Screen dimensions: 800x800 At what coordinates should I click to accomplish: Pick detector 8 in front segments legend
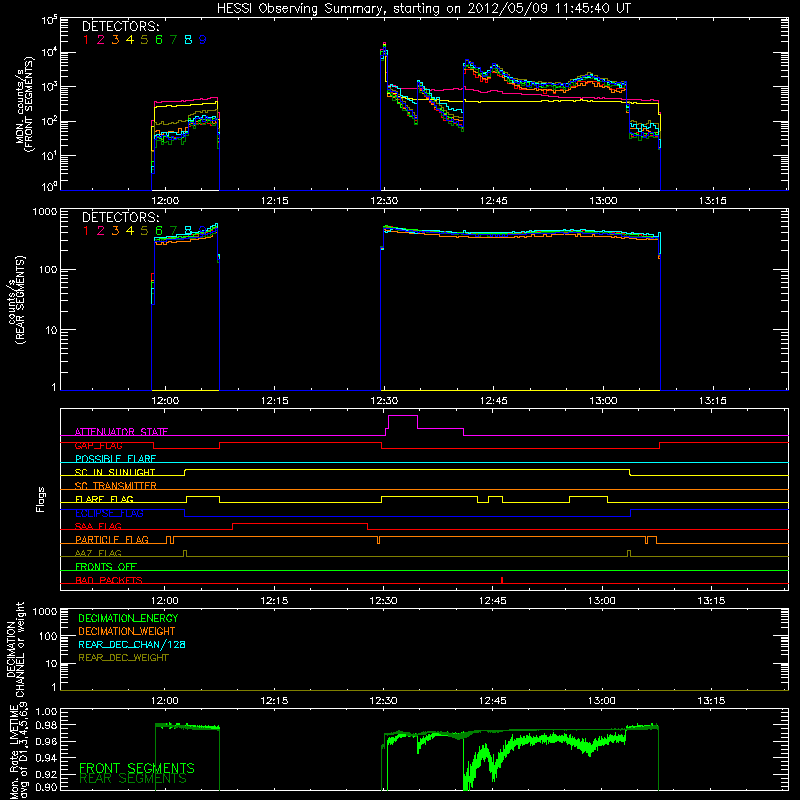pos(188,40)
